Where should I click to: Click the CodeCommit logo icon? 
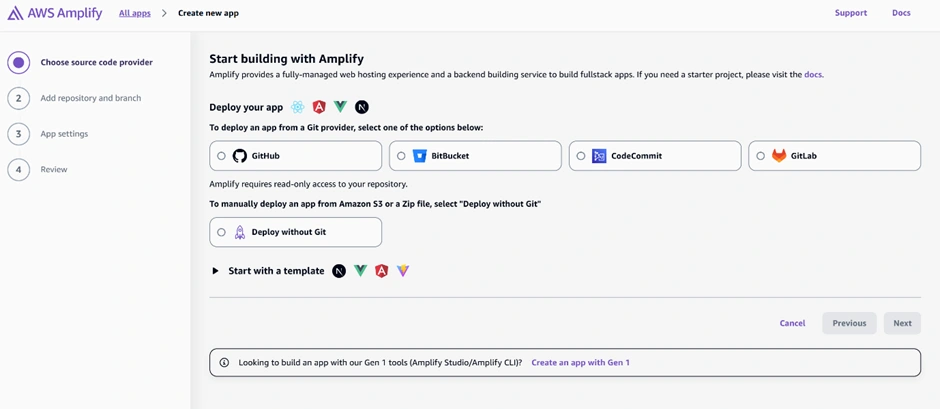[599, 156]
